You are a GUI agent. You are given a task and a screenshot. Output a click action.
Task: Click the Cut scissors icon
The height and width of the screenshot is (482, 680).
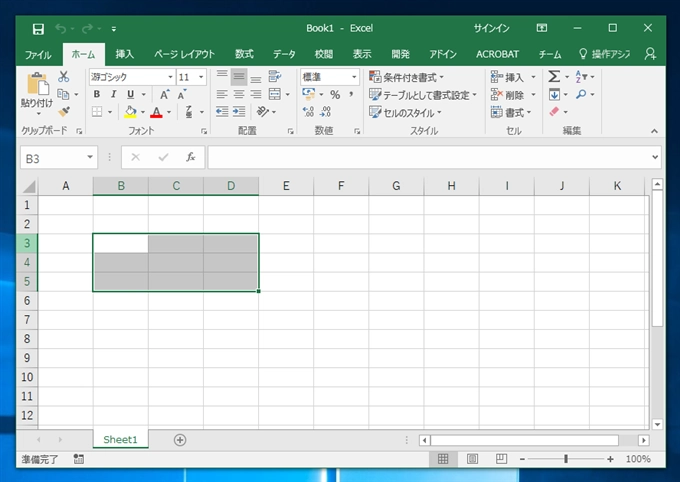coord(64,77)
